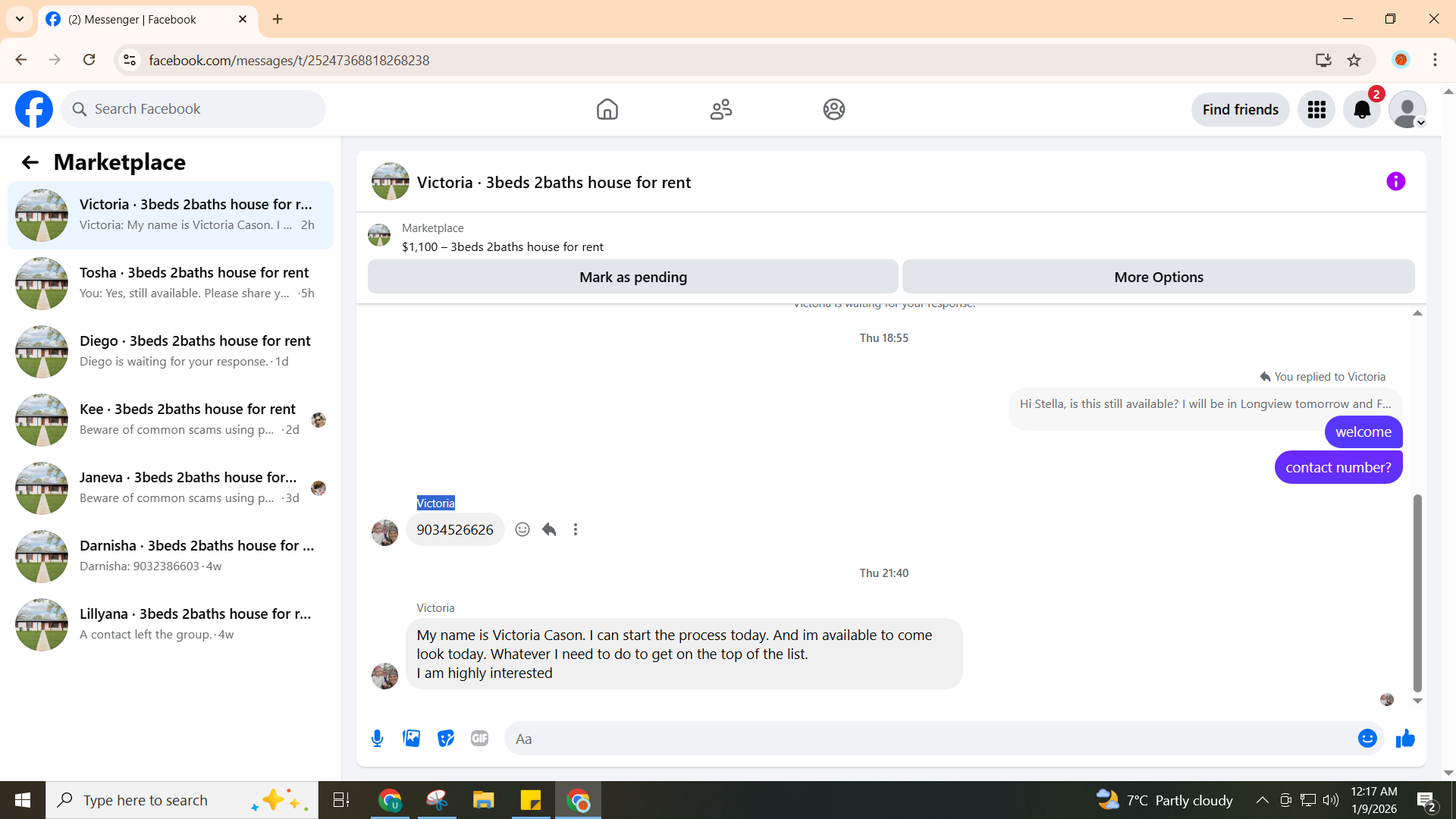
Task: Open more actions for 9034526626 message
Action: pos(576,529)
